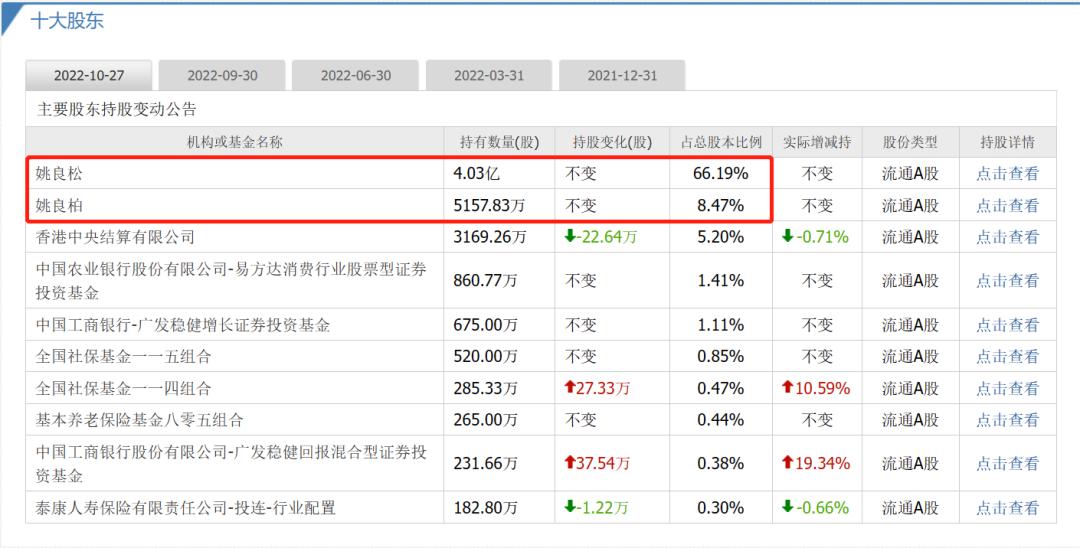The image size is (1080, 548).
Task: Click the red up arrow beside 27.33万
Action: [570, 388]
